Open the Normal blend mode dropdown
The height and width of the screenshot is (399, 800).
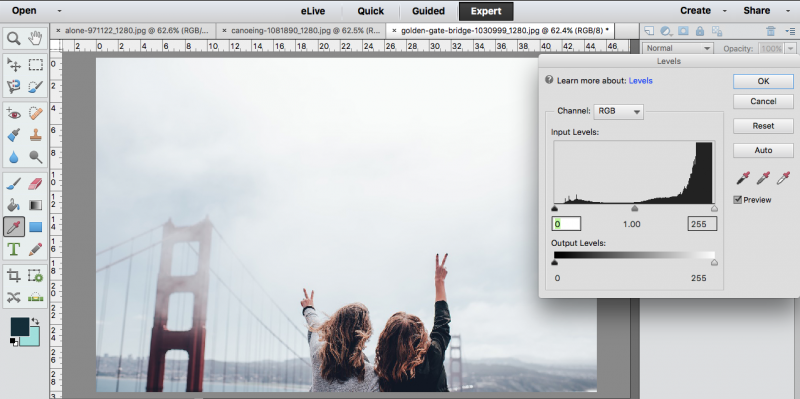click(678, 48)
